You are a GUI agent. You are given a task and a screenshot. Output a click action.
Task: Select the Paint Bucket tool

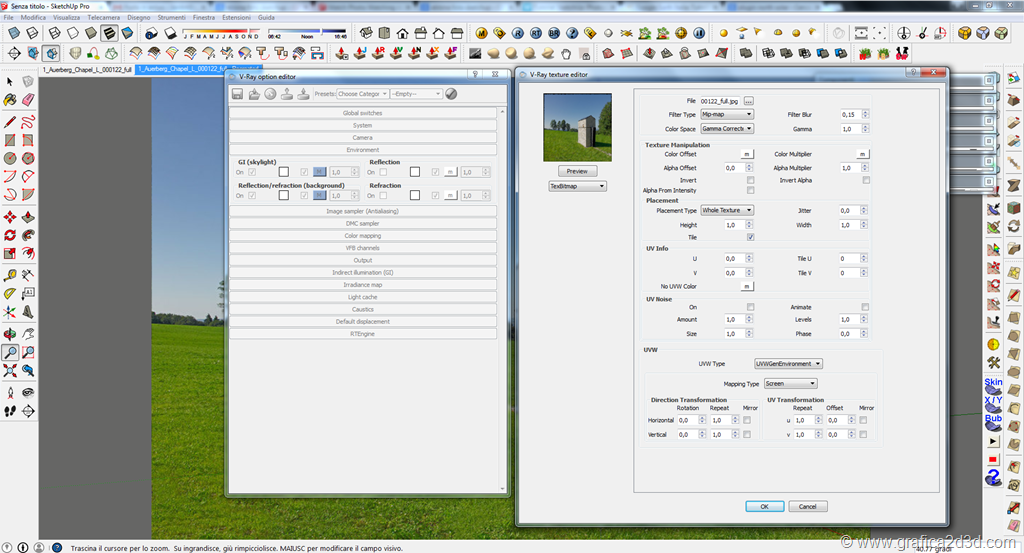click(x=10, y=100)
